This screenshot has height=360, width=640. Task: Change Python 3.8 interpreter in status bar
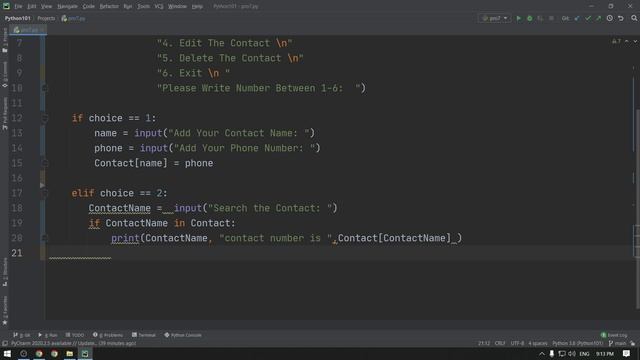[577, 344]
